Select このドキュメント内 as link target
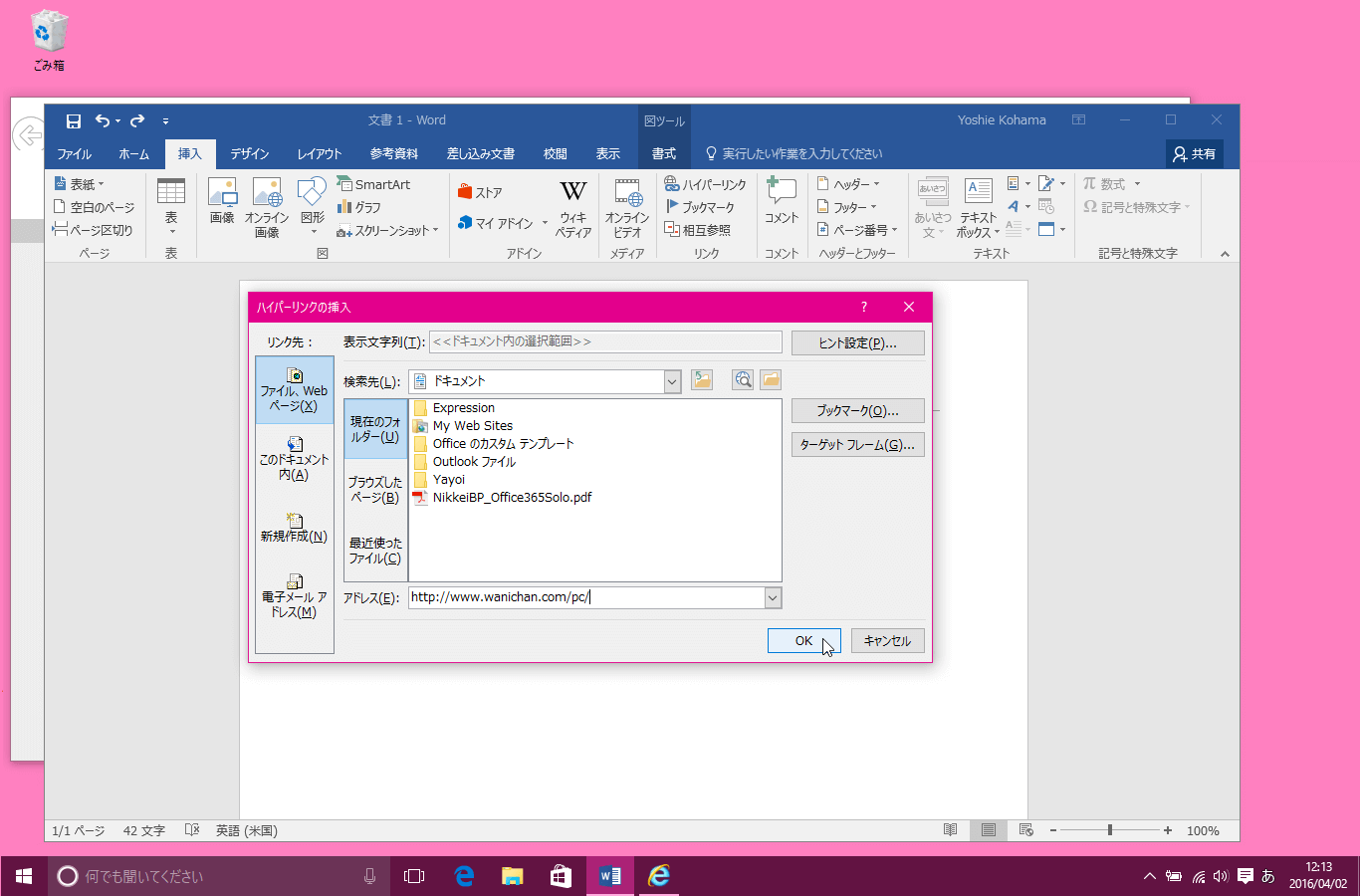This screenshot has height=896, width=1360. click(x=295, y=458)
